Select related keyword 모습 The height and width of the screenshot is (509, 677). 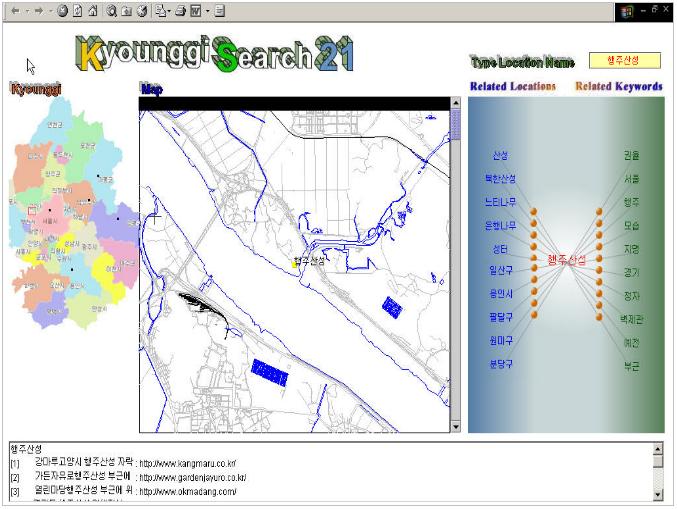[631, 226]
